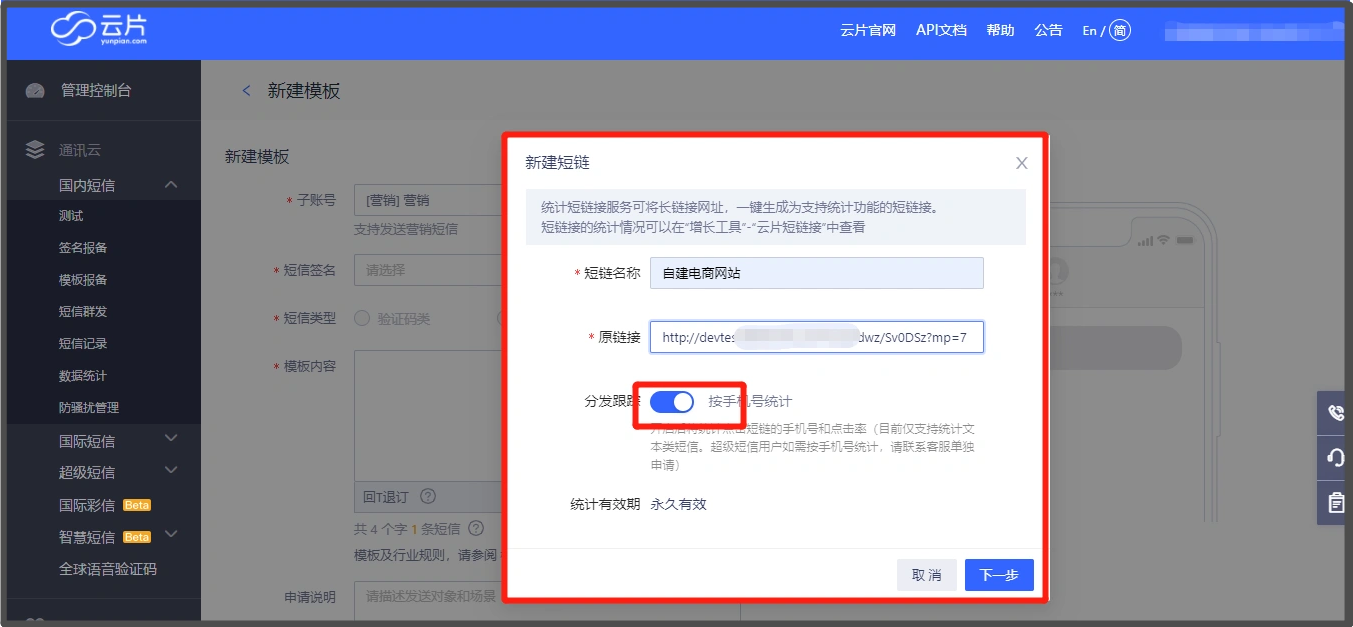Open the headset customer service icon
The image size is (1353, 627).
pos(1335,458)
